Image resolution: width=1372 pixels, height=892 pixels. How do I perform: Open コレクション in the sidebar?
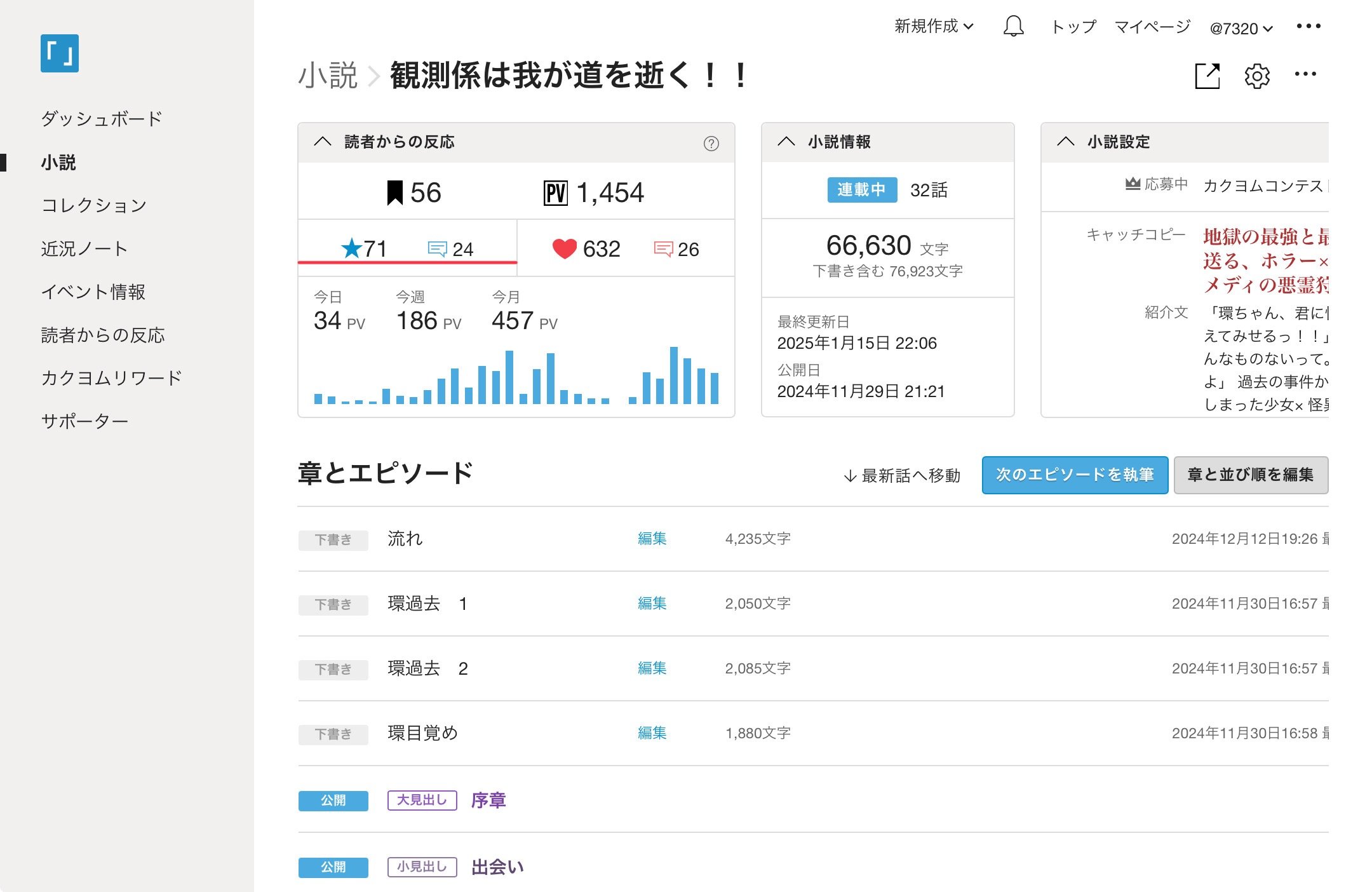coord(94,205)
